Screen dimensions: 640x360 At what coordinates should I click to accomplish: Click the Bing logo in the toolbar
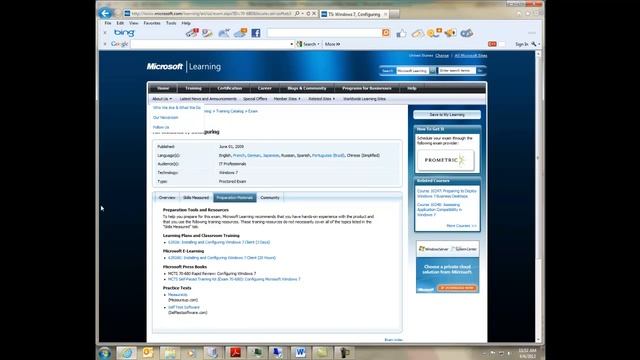tap(124, 33)
